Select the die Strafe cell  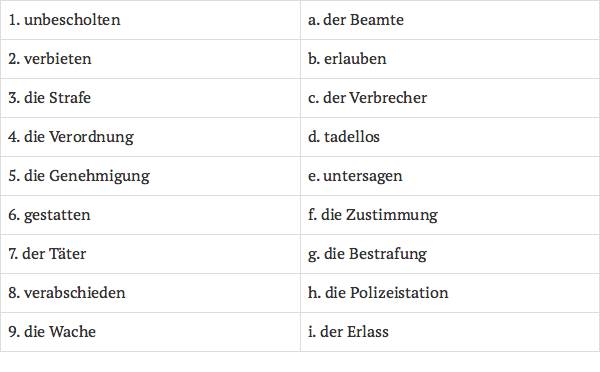tap(150, 98)
